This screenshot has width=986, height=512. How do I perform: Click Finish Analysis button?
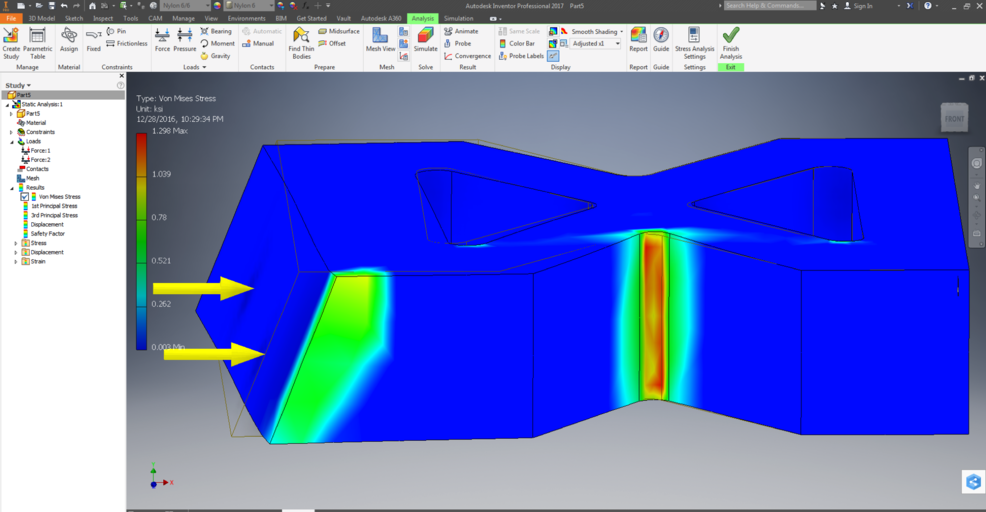[731, 40]
